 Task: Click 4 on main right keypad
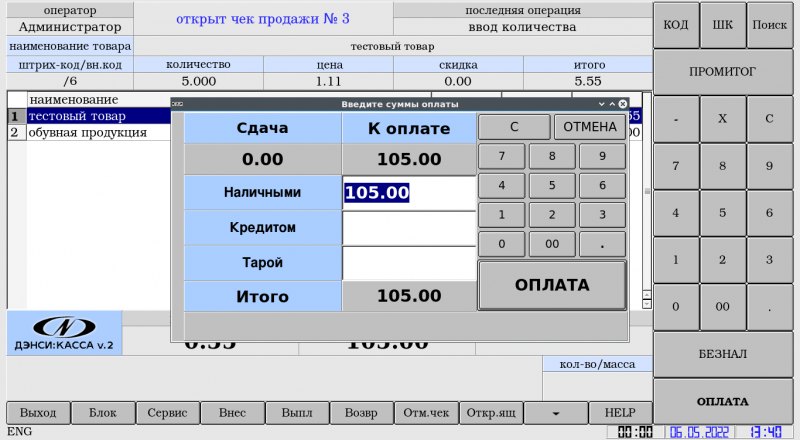[676, 213]
